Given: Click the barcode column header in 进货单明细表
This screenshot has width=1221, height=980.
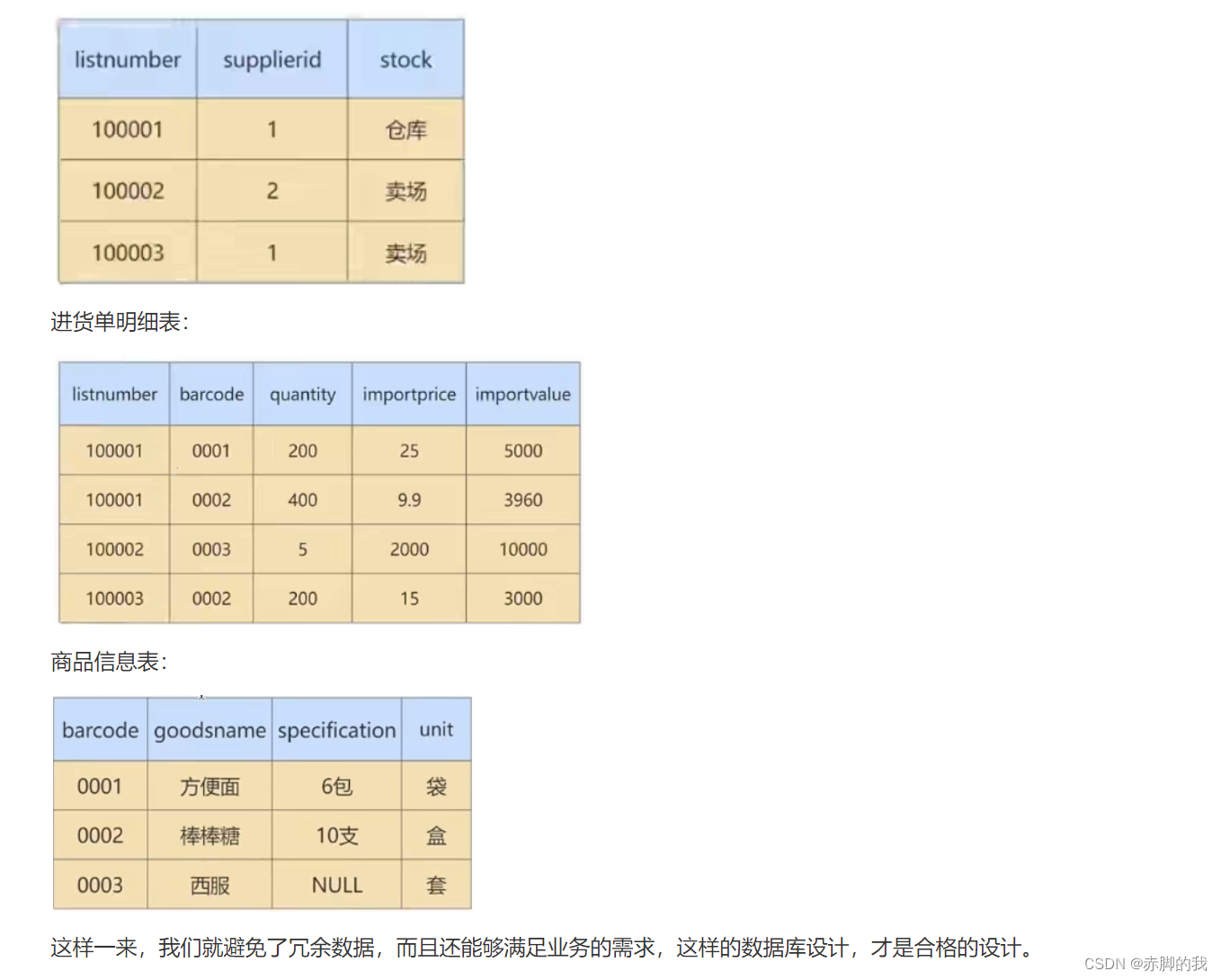Looking at the screenshot, I should pyautogui.click(x=210, y=394).
